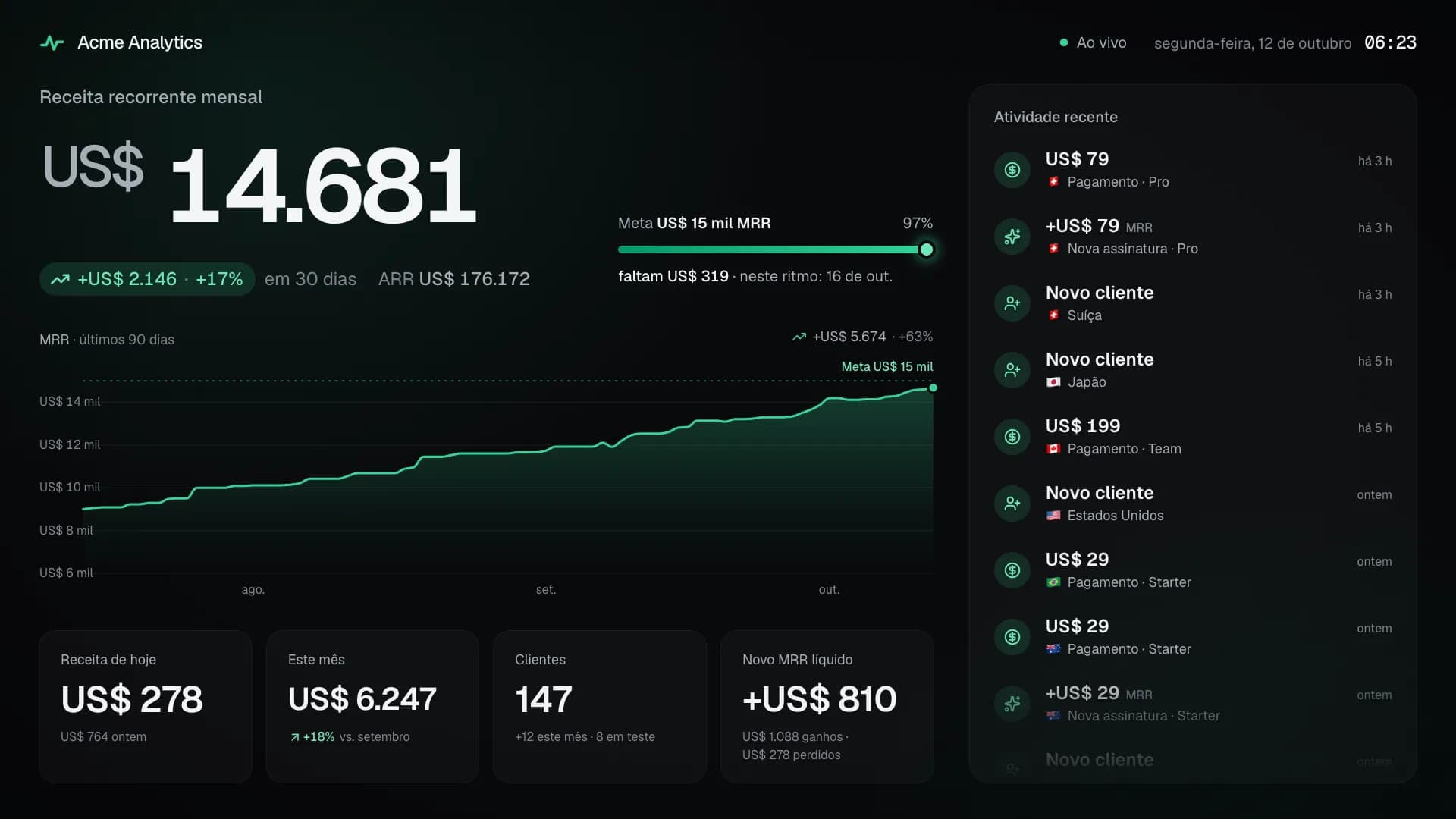Click the 'Ao vivo' label

point(1101,42)
